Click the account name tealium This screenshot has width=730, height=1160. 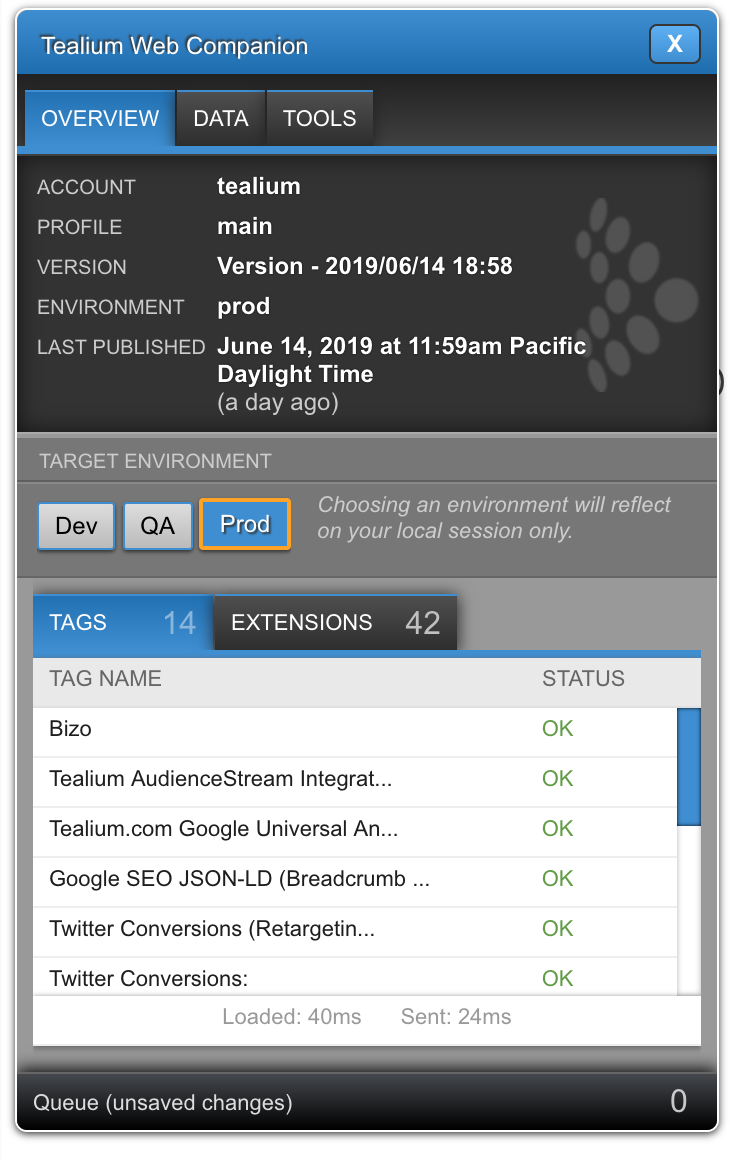259,186
